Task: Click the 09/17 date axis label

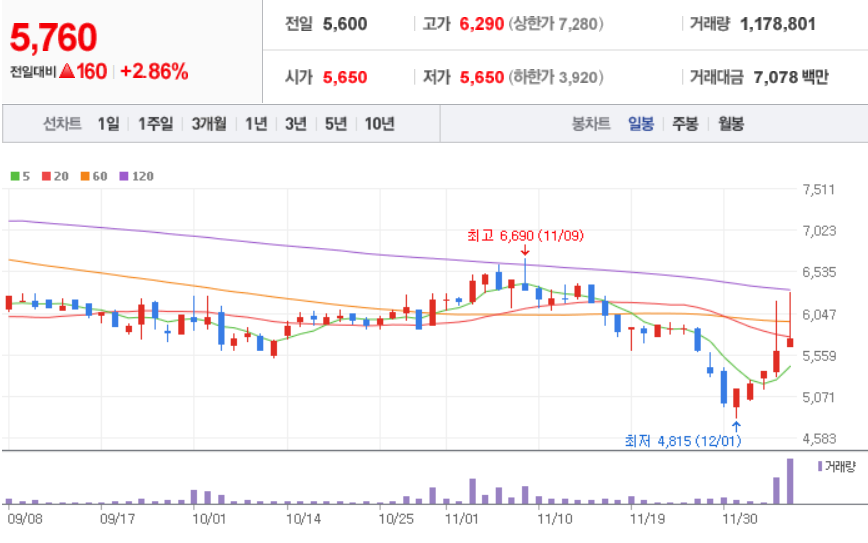Action: [x=117, y=519]
